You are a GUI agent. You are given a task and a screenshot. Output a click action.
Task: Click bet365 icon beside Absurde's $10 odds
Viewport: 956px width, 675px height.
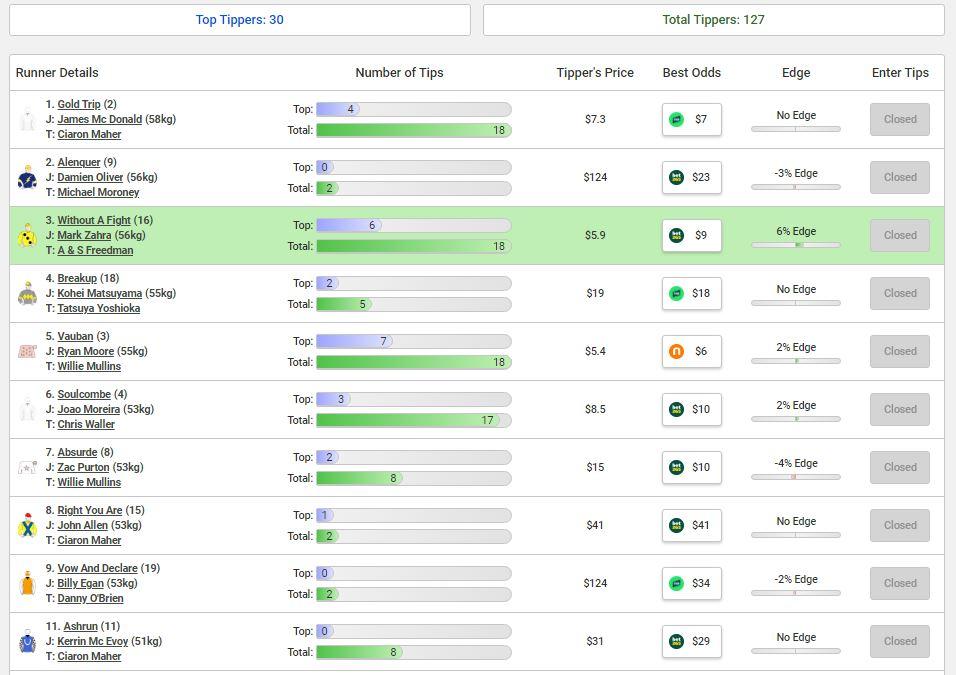pyautogui.click(x=677, y=467)
